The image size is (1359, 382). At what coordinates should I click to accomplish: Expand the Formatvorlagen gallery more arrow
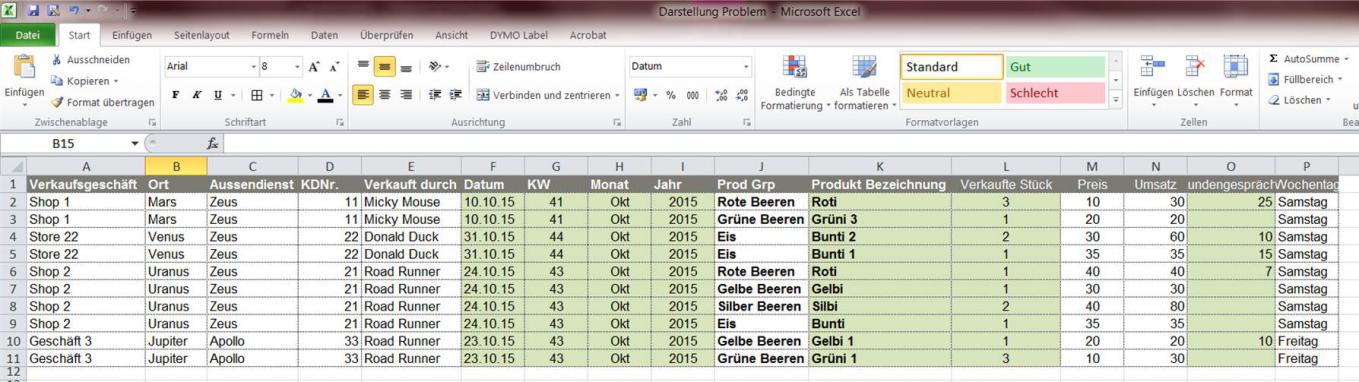click(1116, 100)
